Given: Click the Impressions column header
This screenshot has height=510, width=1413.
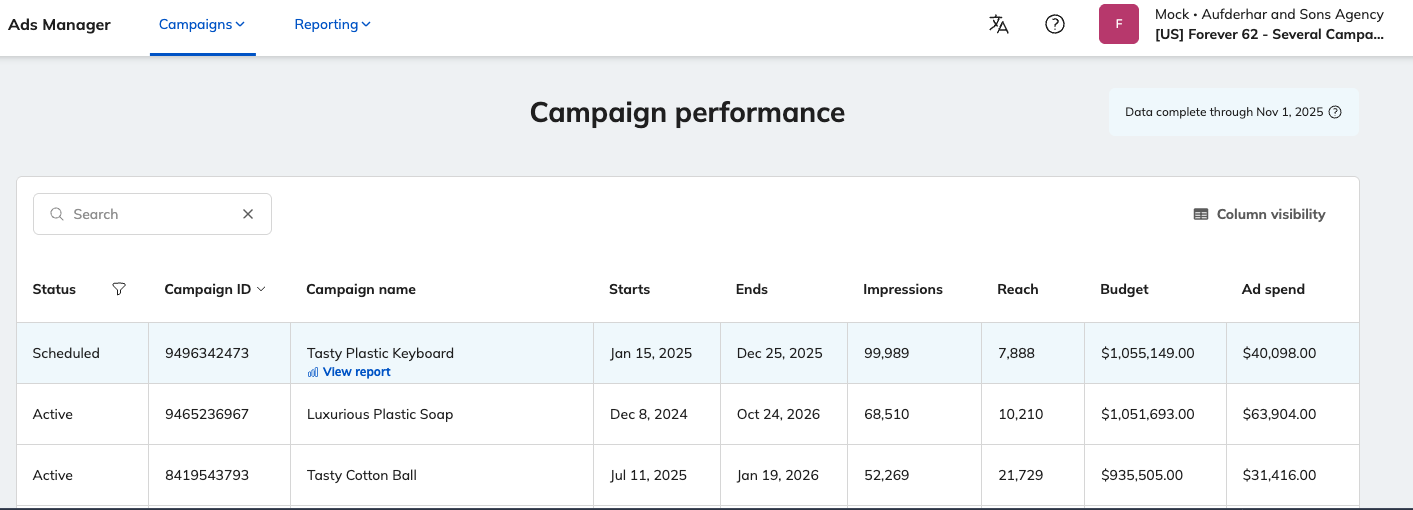Looking at the screenshot, I should 903,289.
